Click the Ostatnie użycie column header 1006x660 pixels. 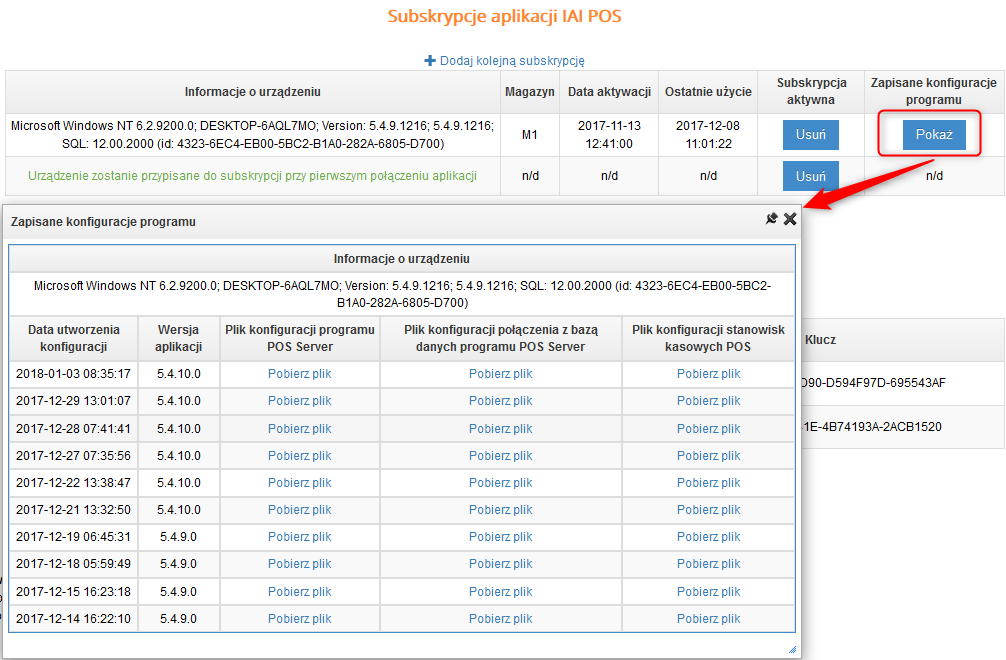[708, 92]
